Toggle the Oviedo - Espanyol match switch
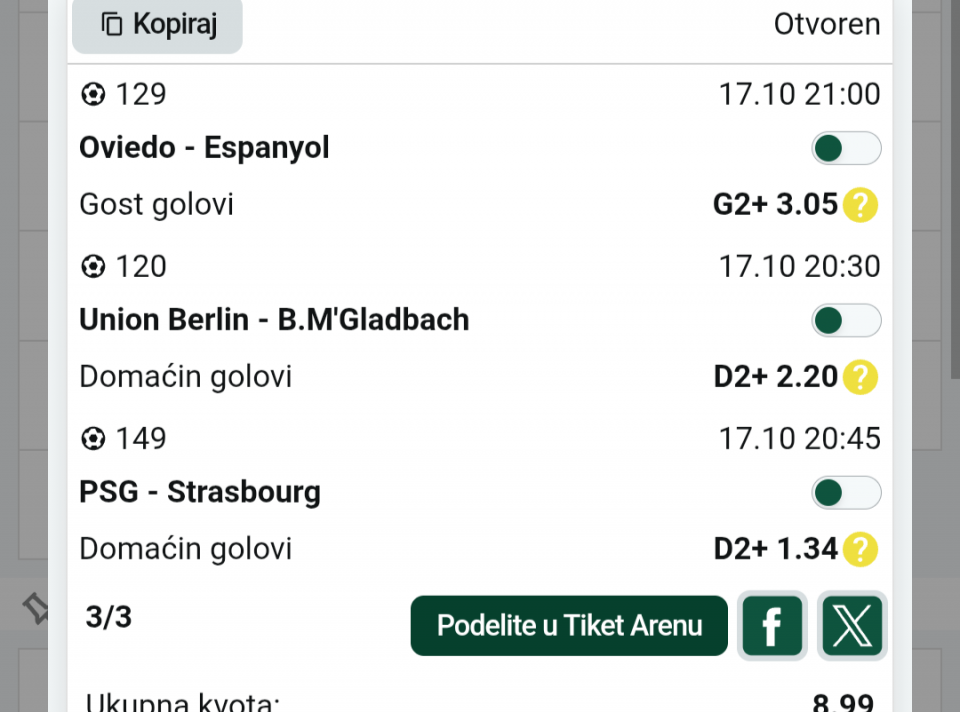The height and width of the screenshot is (712, 960). (x=846, y=149)
